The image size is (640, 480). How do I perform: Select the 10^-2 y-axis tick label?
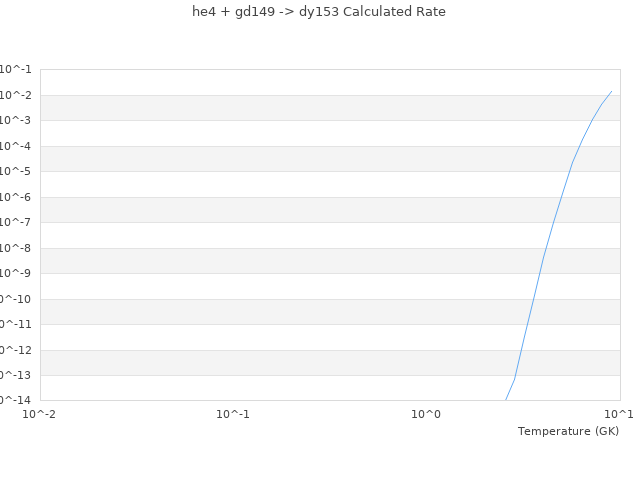15,95
